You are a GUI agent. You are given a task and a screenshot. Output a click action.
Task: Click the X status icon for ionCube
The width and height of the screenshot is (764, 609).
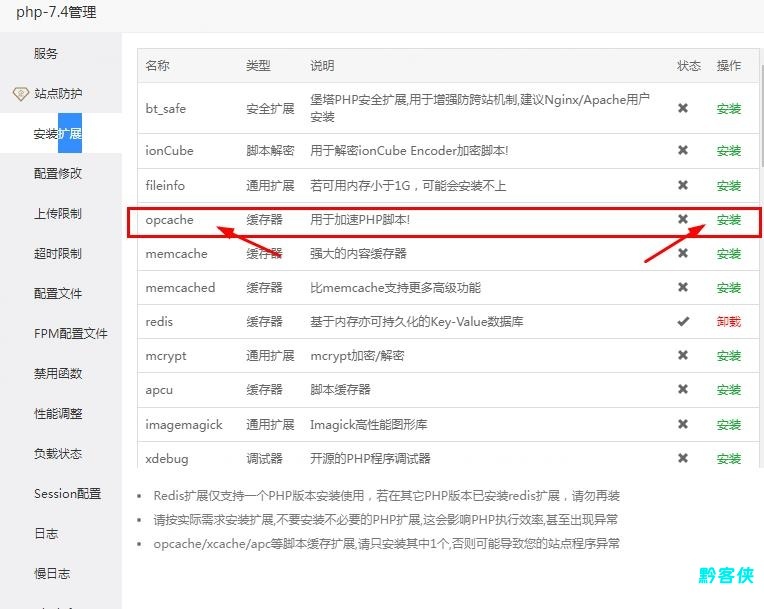pos(683,150)
